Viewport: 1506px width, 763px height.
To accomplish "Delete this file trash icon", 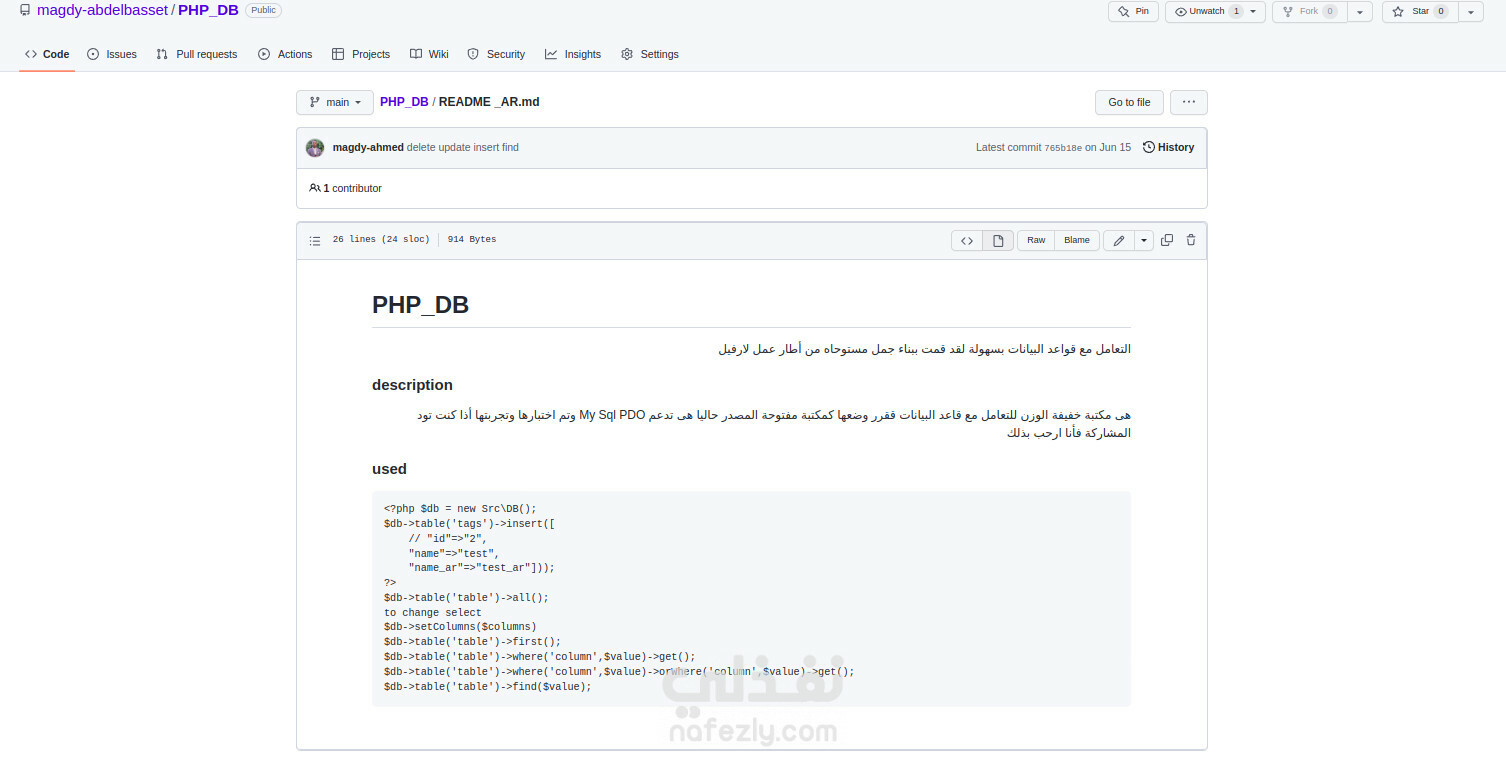I will pyautogui.click(x=1190, y=240).
